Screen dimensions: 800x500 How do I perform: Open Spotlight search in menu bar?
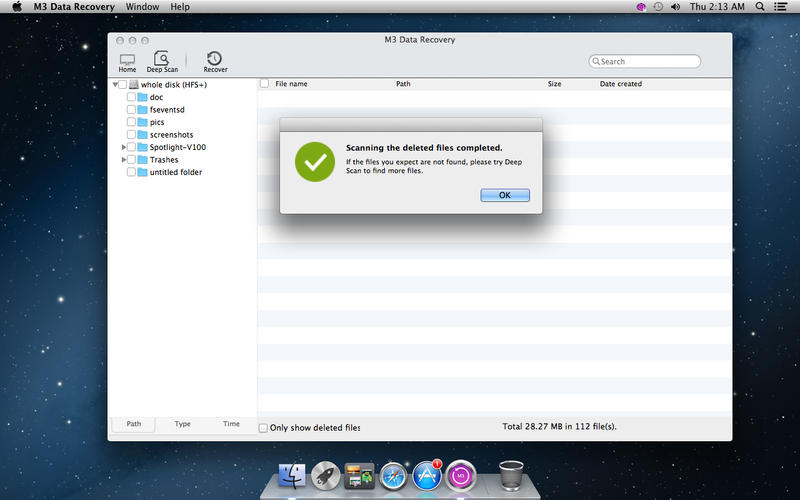tap(760, 7)
